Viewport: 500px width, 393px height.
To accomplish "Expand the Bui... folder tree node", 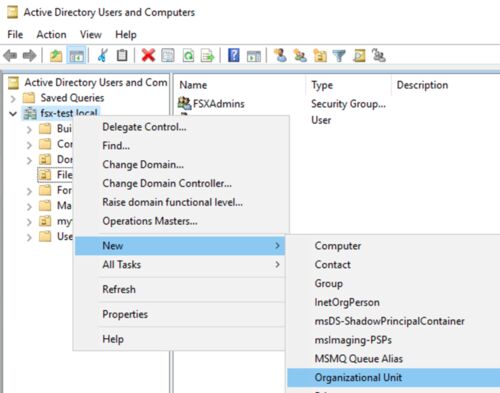I will click(29, 129).
